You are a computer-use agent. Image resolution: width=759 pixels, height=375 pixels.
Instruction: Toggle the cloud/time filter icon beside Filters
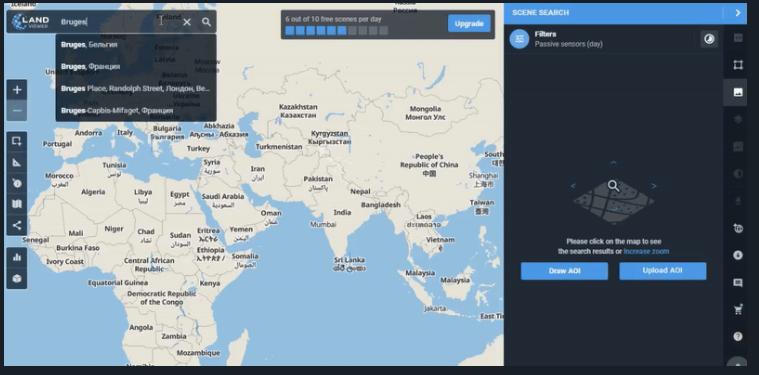709,39
